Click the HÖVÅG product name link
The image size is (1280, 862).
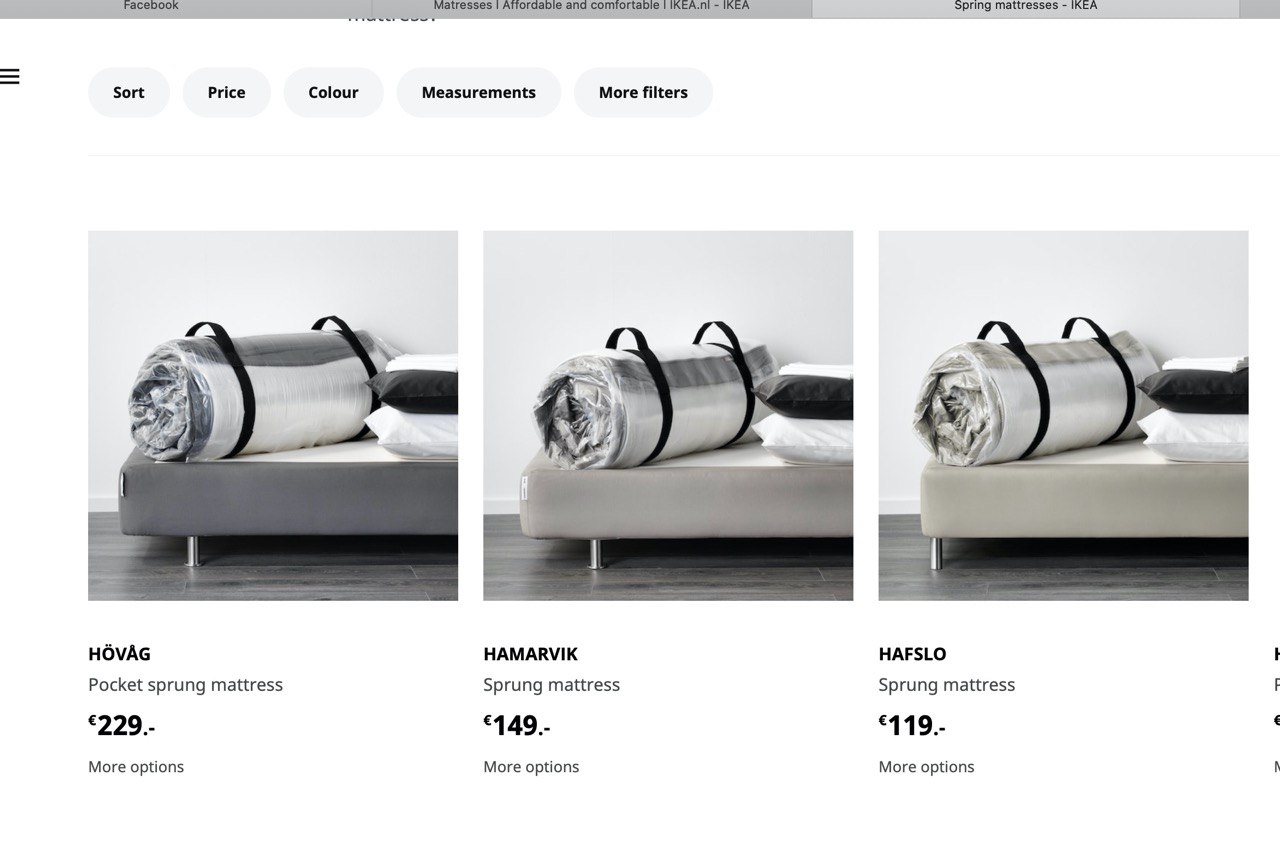click(x=119, y=654)
